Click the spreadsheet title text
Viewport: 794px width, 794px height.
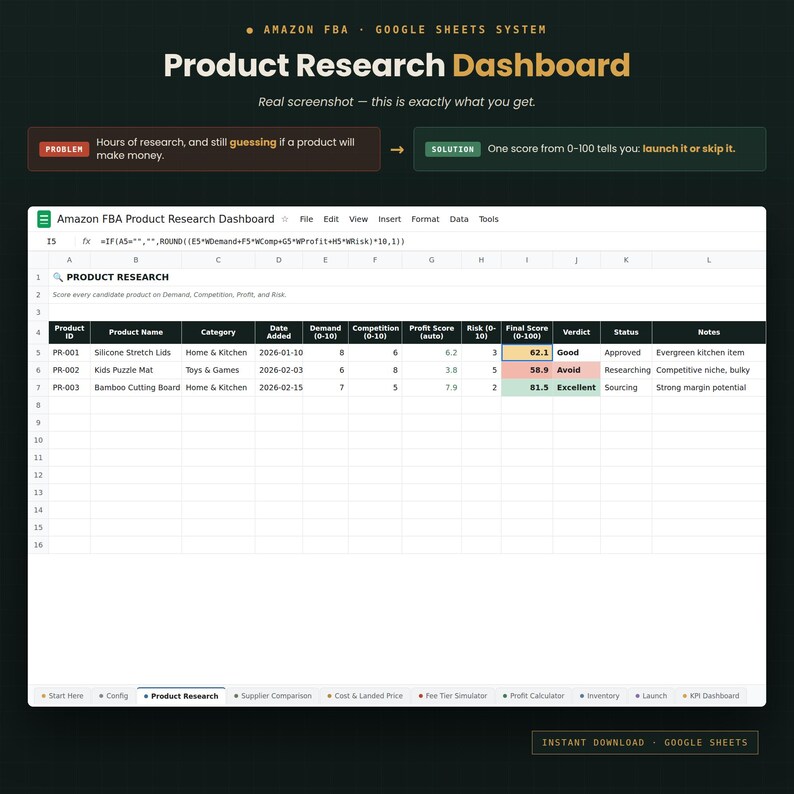point(166,219)
